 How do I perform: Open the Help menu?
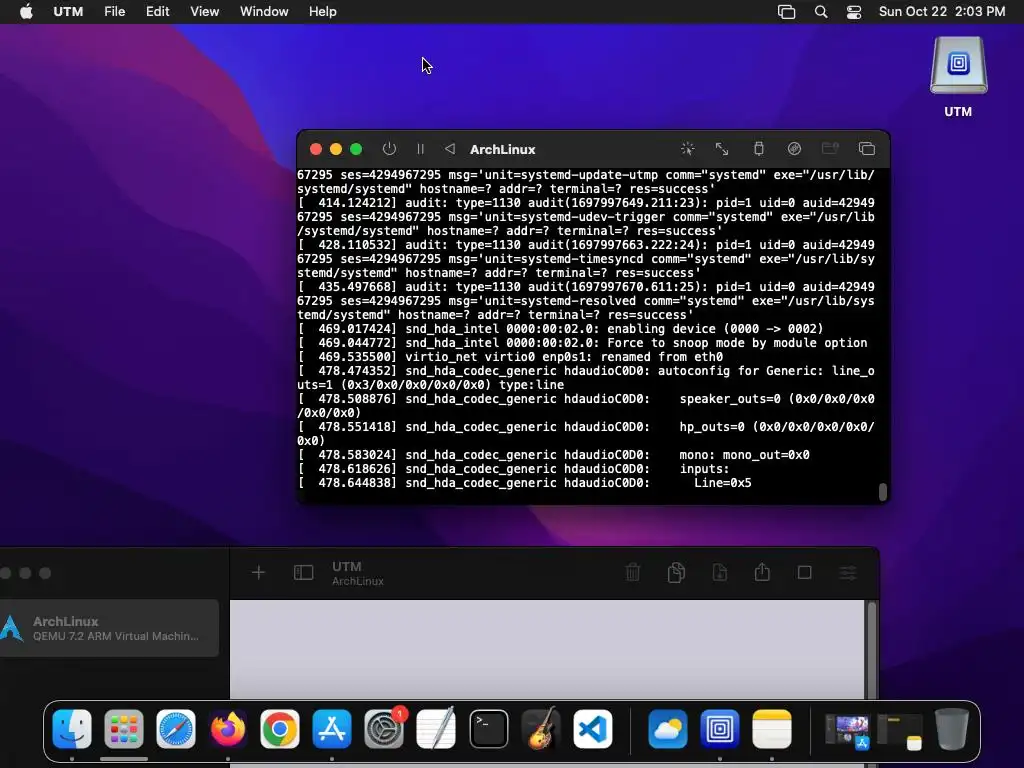click(x=323, y=12)
